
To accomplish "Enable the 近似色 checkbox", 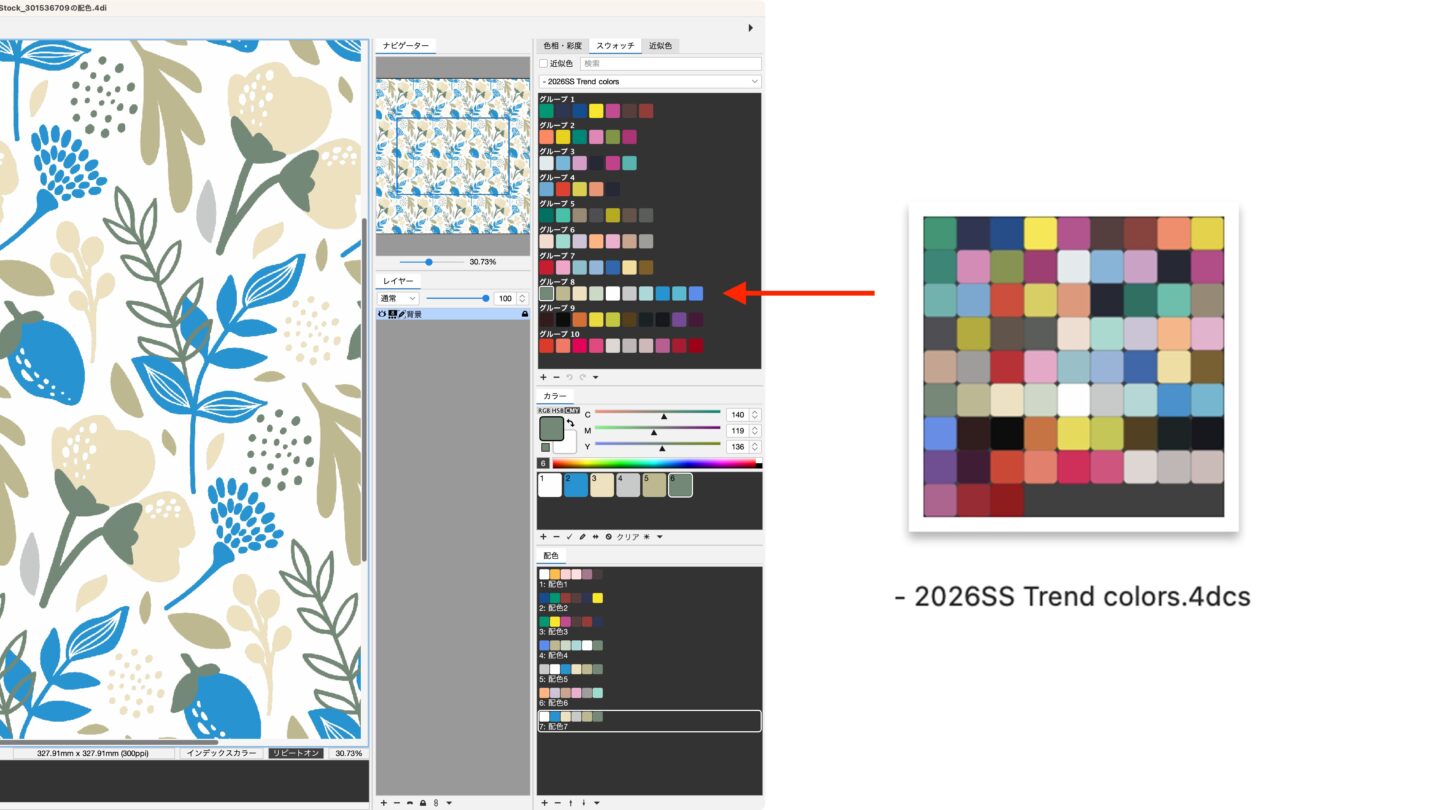I will [x=544, y=64].
